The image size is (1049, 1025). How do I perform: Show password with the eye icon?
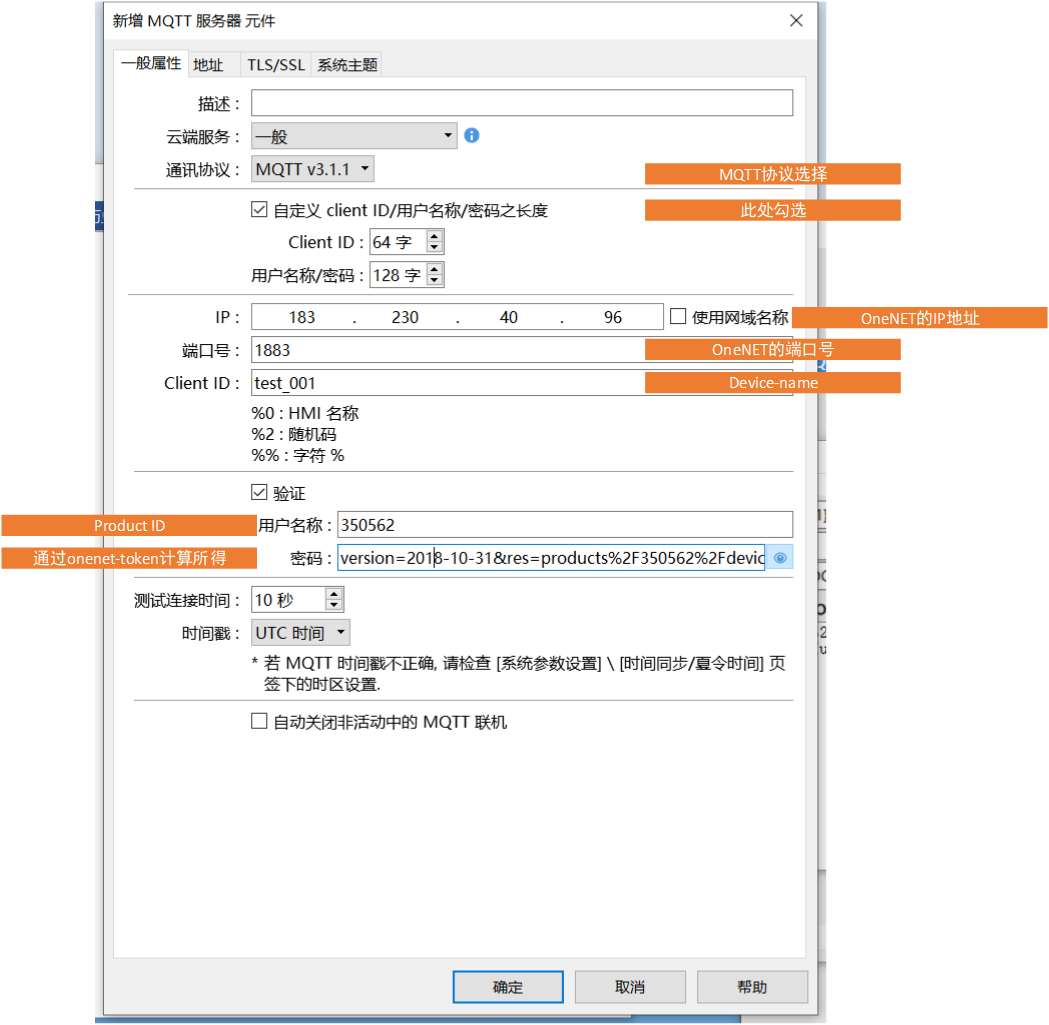pos(780,558)
